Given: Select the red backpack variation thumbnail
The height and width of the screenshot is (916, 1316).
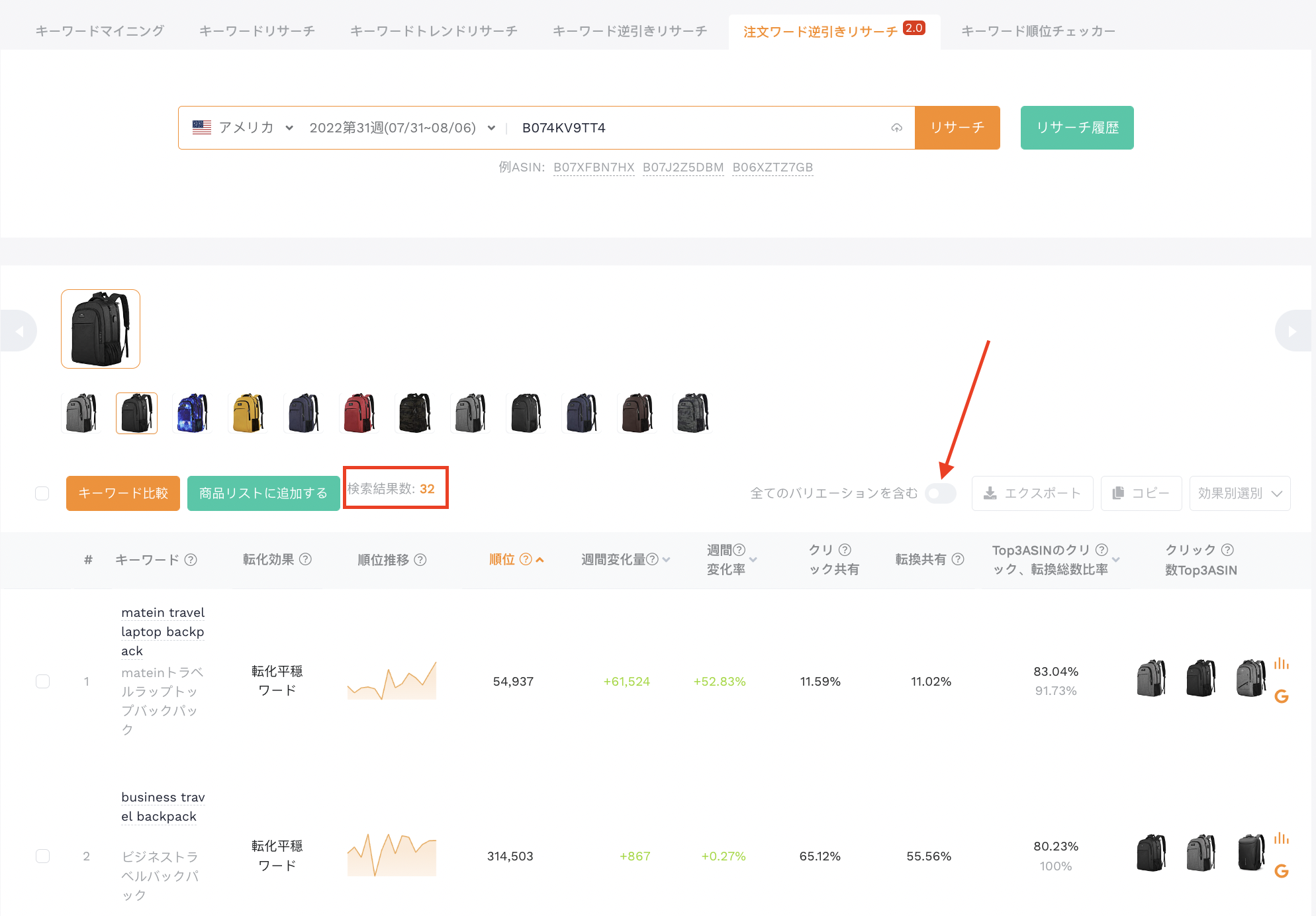Looking at the screenshot, I should [359, 413].
